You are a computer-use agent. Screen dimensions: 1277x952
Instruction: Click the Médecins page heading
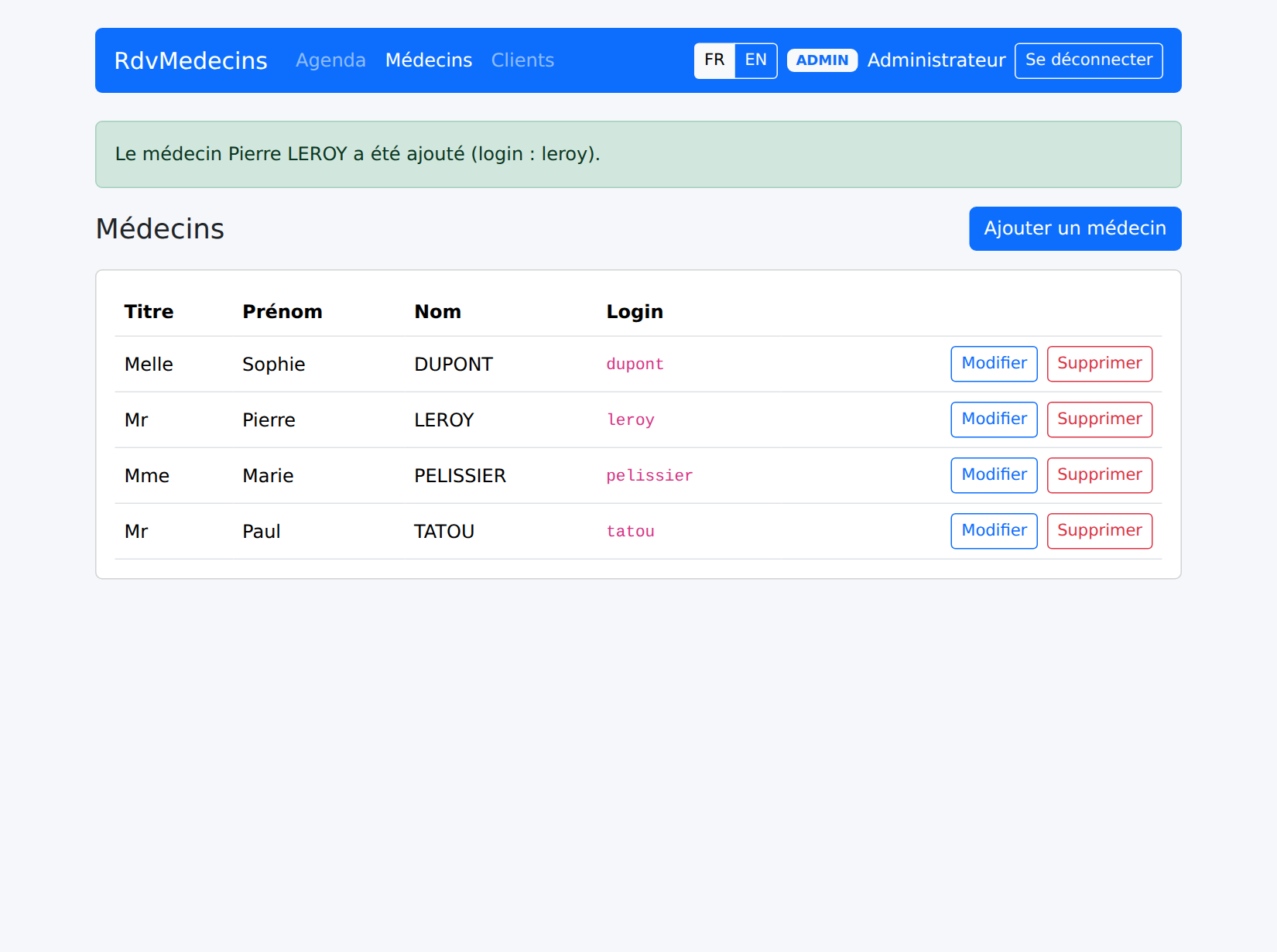[160, 229]
